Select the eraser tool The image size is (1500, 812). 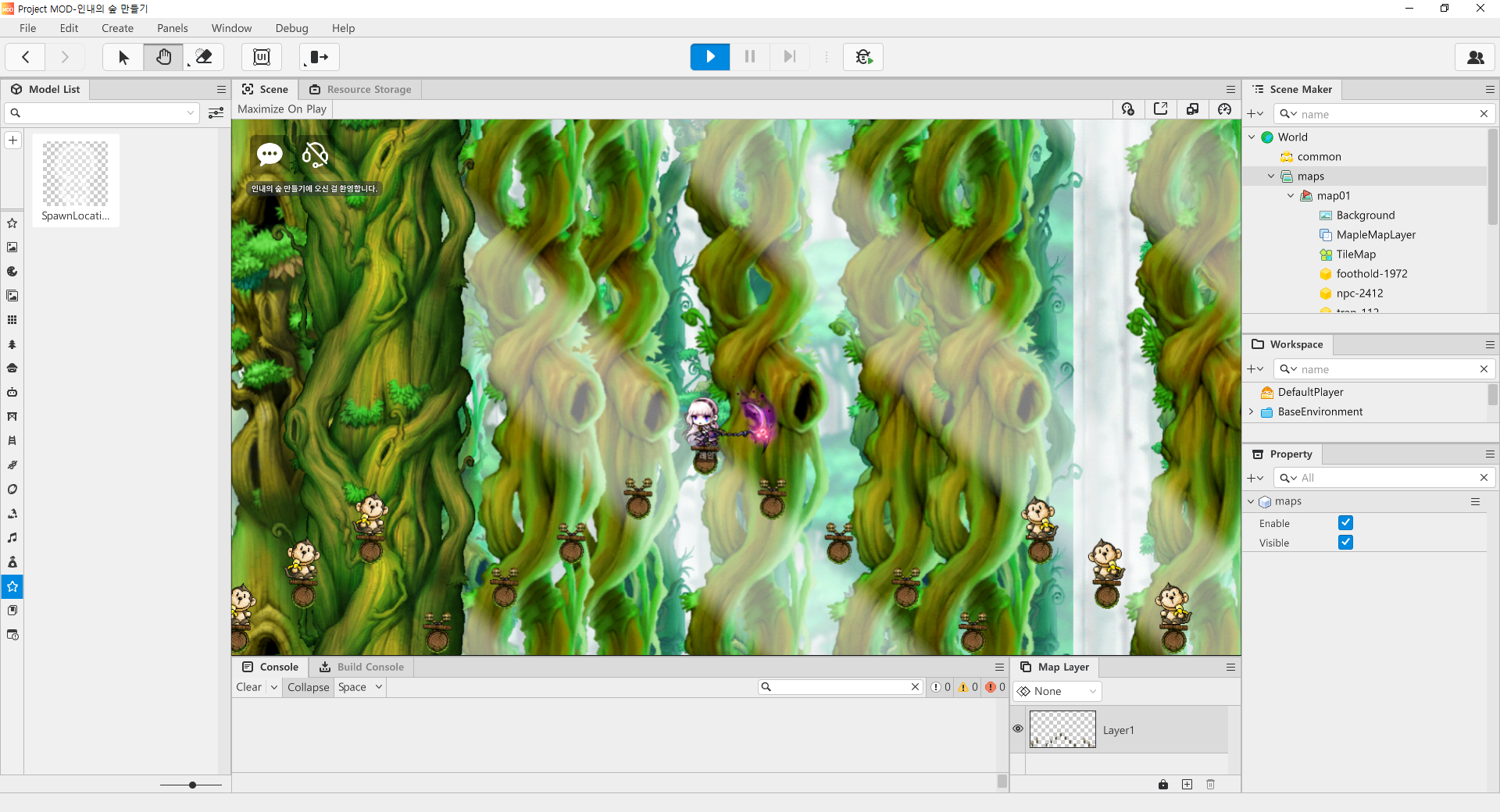coord(204,57)
